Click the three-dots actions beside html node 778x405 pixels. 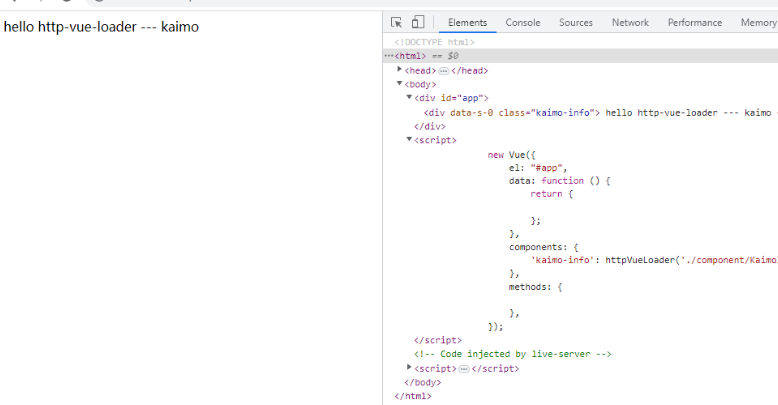tap(389, 56)
